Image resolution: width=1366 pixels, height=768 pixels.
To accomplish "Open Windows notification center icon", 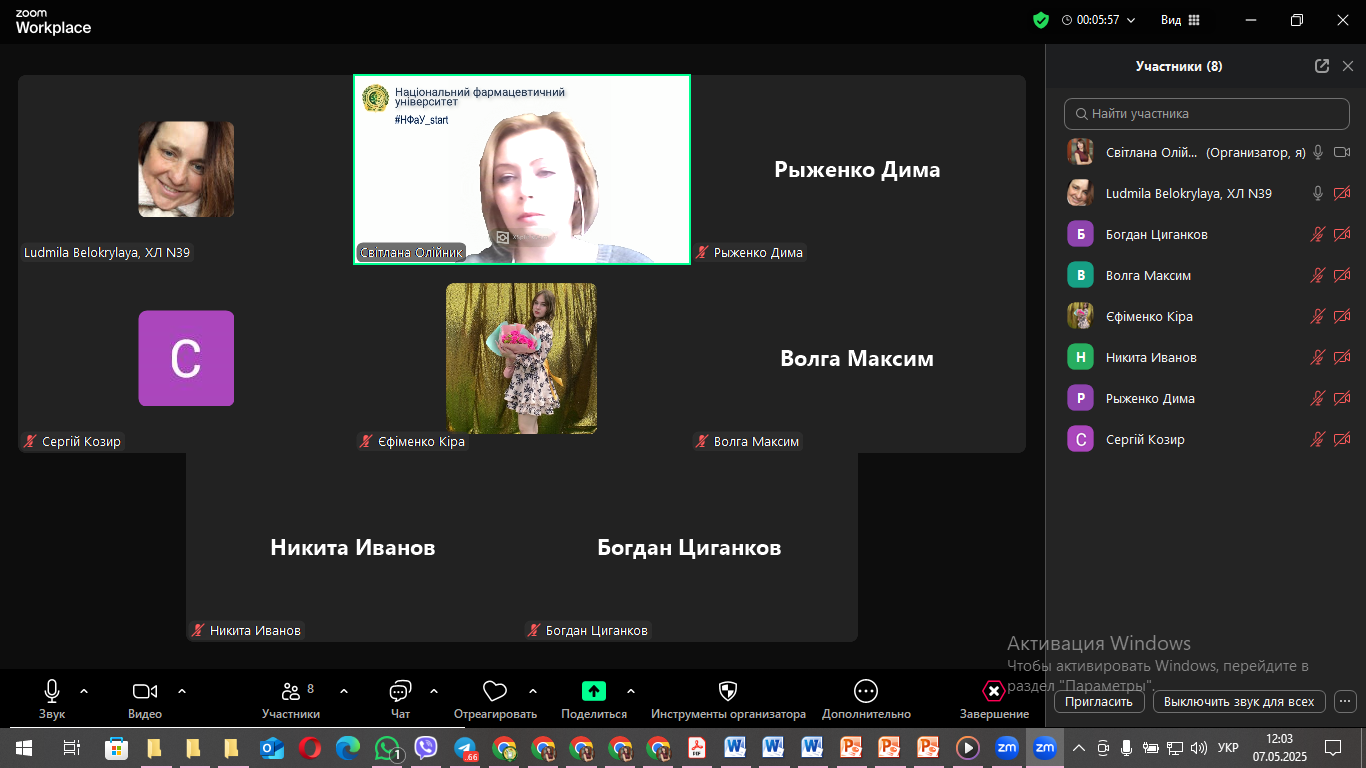I will [1332, 747].
